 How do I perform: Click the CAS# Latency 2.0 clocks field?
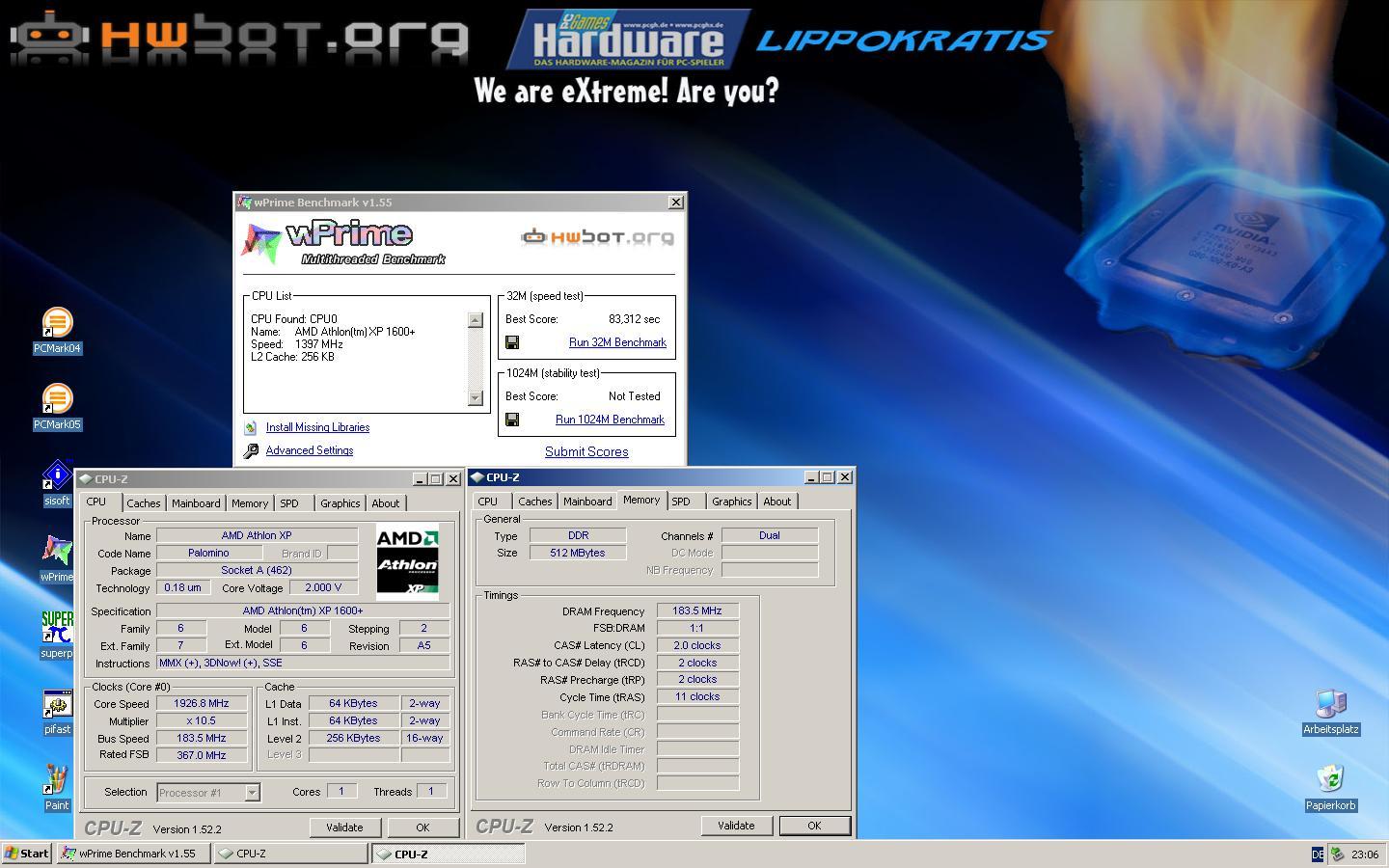tap(697, 645)
